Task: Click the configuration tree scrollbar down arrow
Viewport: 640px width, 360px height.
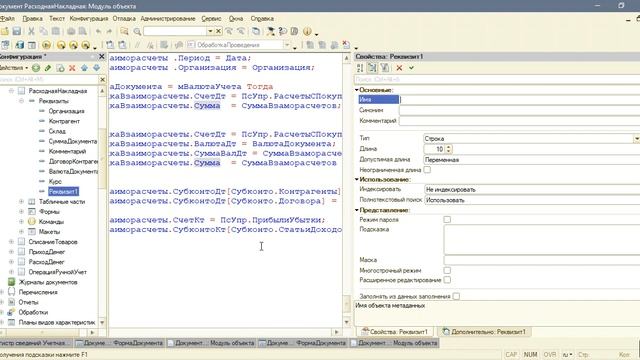Action: click(102, 322)
